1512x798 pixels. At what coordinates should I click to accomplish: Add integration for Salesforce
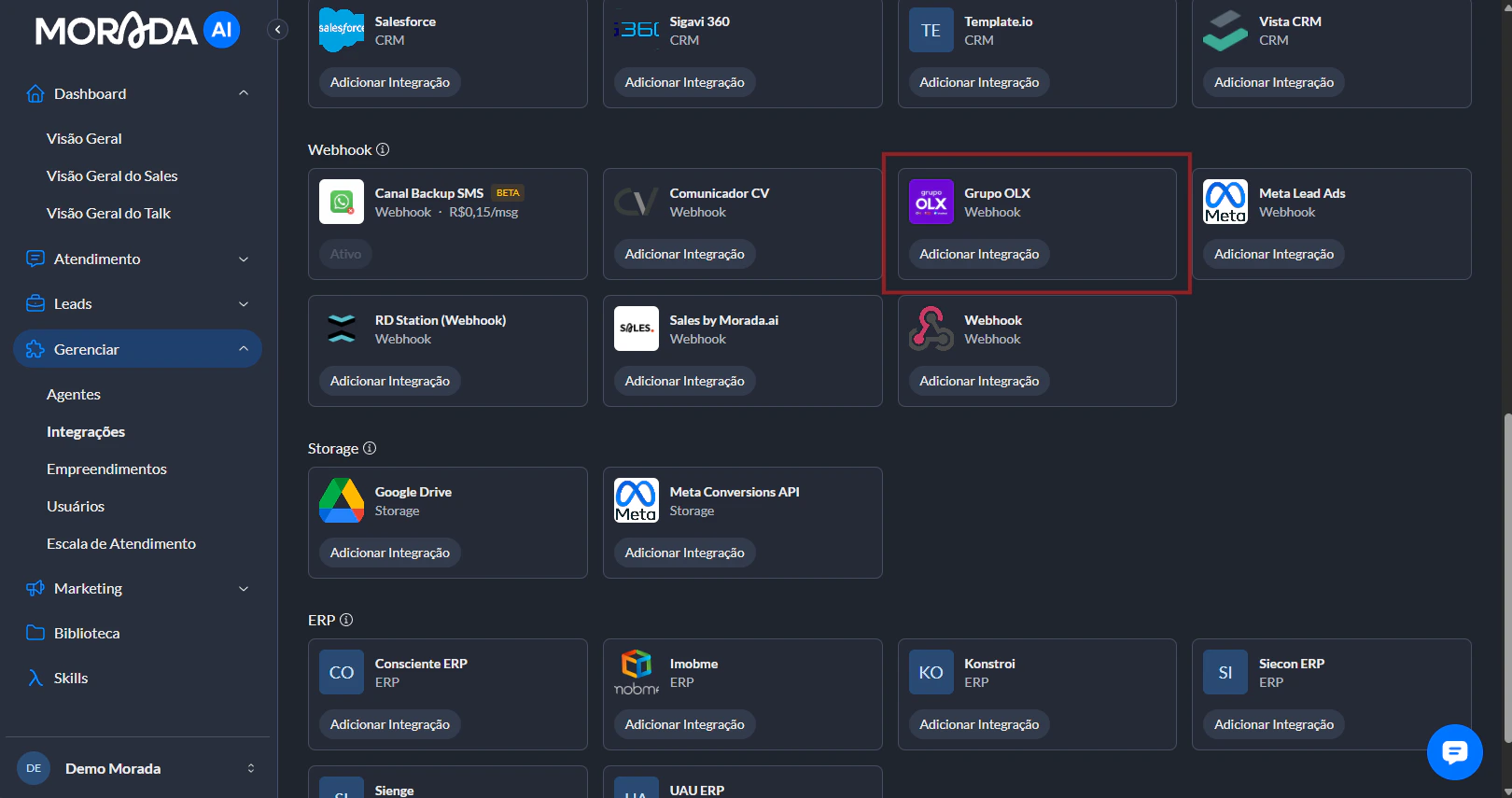pos(390,82)
